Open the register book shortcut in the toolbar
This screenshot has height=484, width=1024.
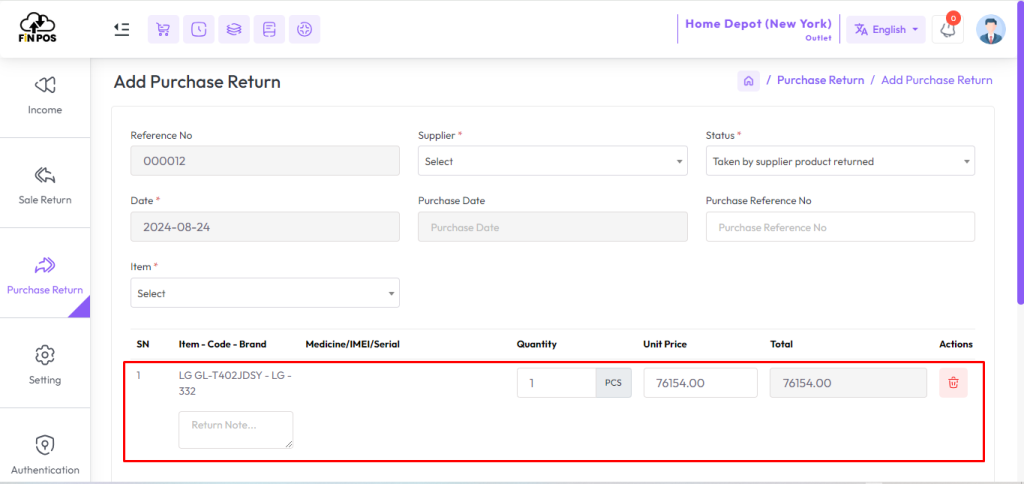[269, 29]
